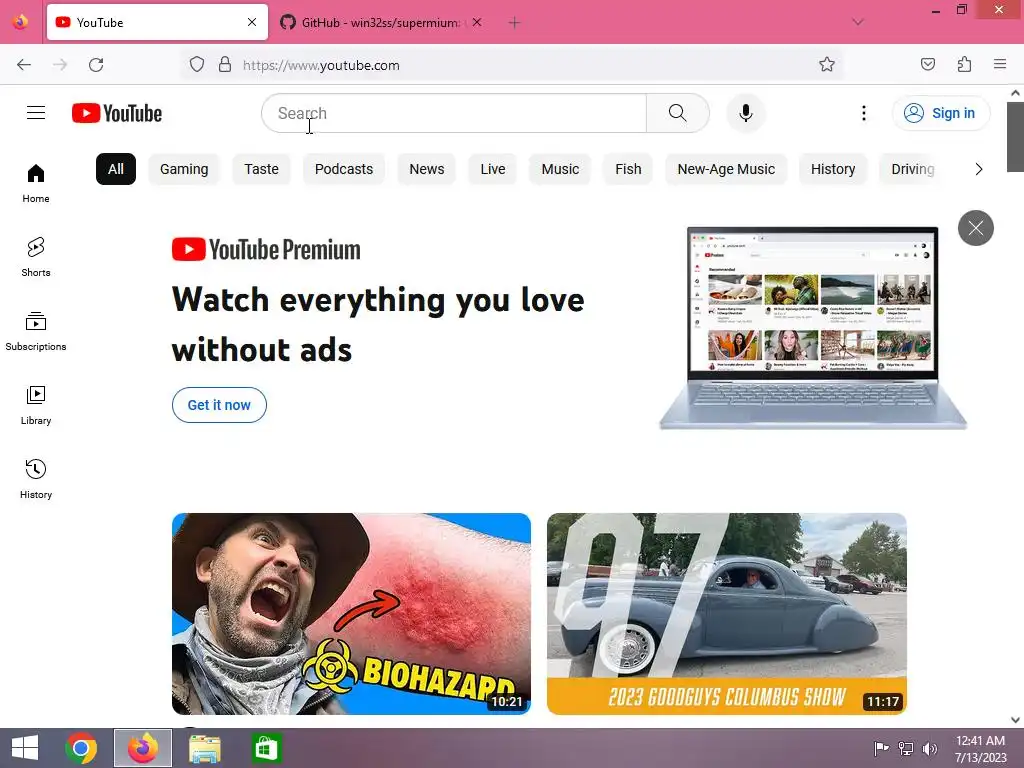Close the YouTube tab
The height and width of the screenshot is (768, 1024).
(252, 22)
